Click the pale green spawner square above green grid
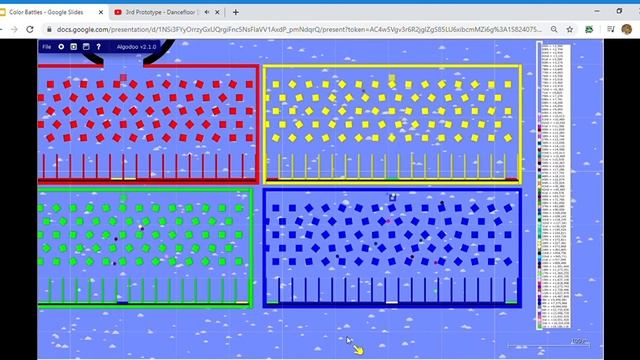Viewport: 640px width, 360px height. point(123,198)
